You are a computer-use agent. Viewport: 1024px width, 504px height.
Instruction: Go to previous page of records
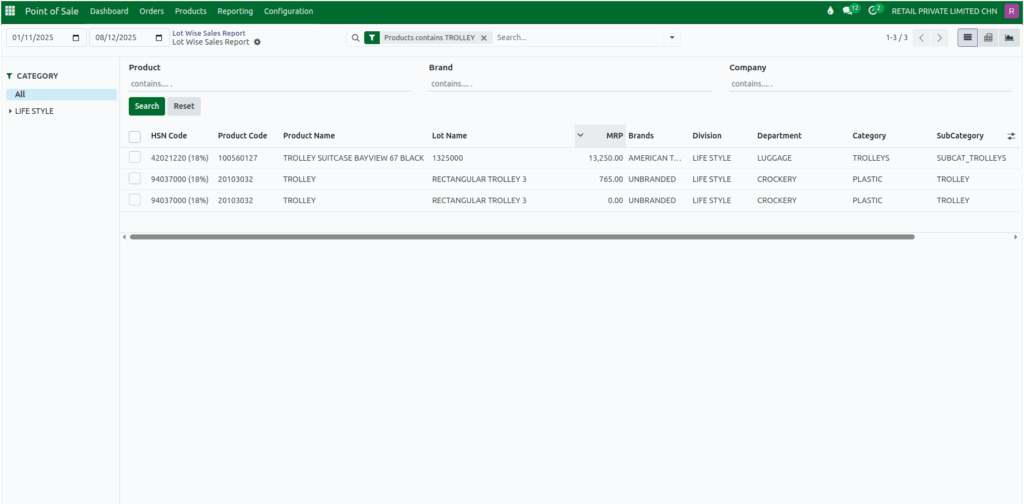coord(921,38)
